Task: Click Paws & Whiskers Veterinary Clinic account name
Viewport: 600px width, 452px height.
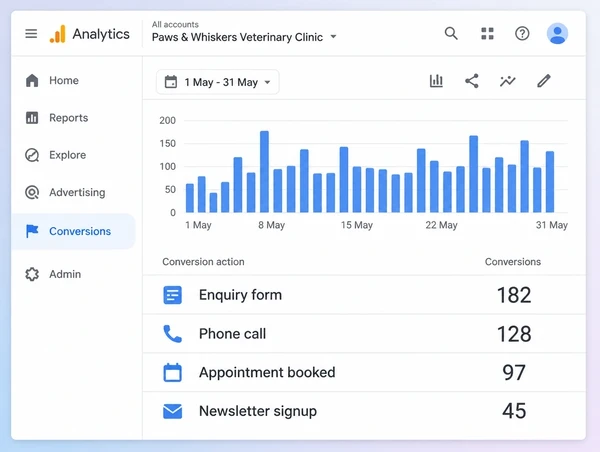Action: pos(237,37)
